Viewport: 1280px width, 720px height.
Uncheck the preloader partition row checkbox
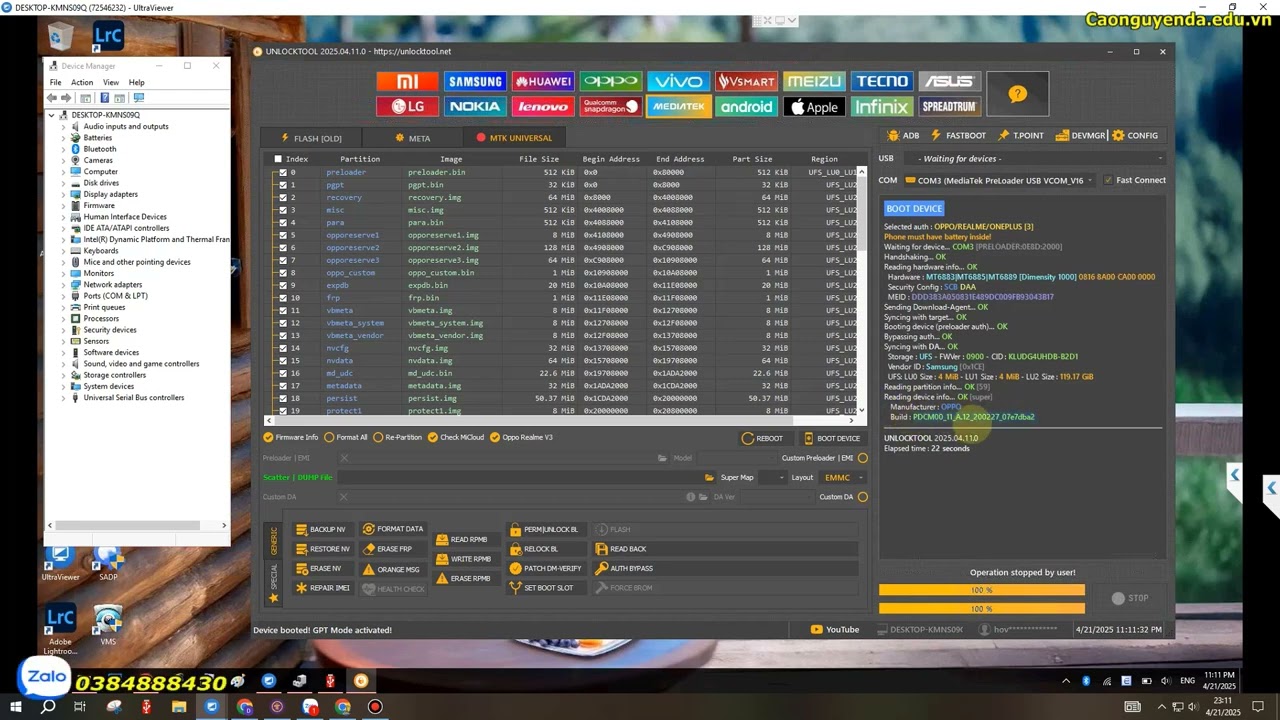point(283,172)
